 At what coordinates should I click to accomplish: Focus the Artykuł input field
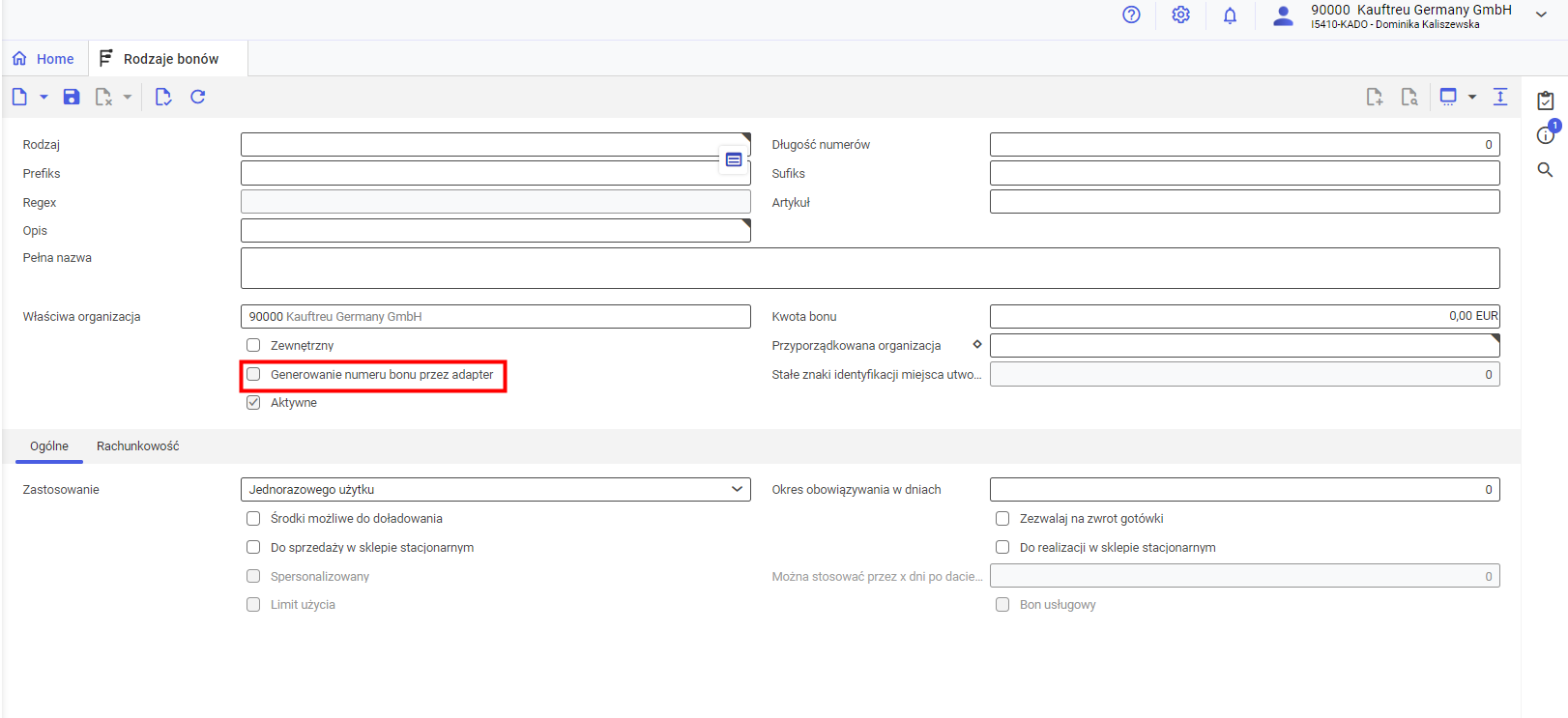pos(1245,202)
